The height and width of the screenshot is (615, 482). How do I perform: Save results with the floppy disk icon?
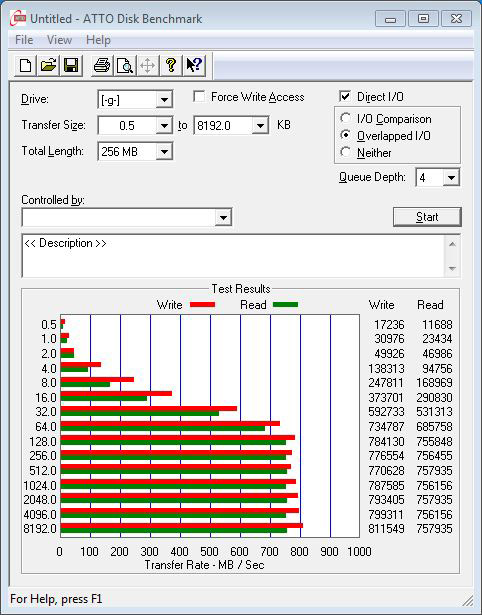71,65
